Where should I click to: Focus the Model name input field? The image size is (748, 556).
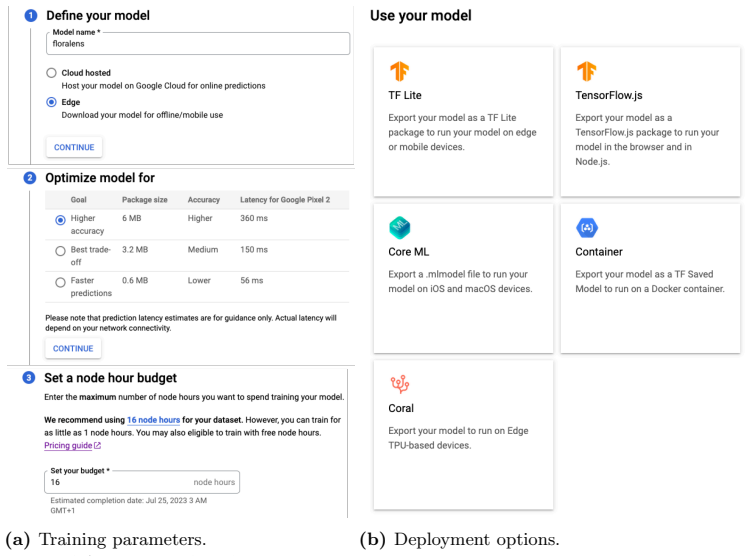[198, 43]
